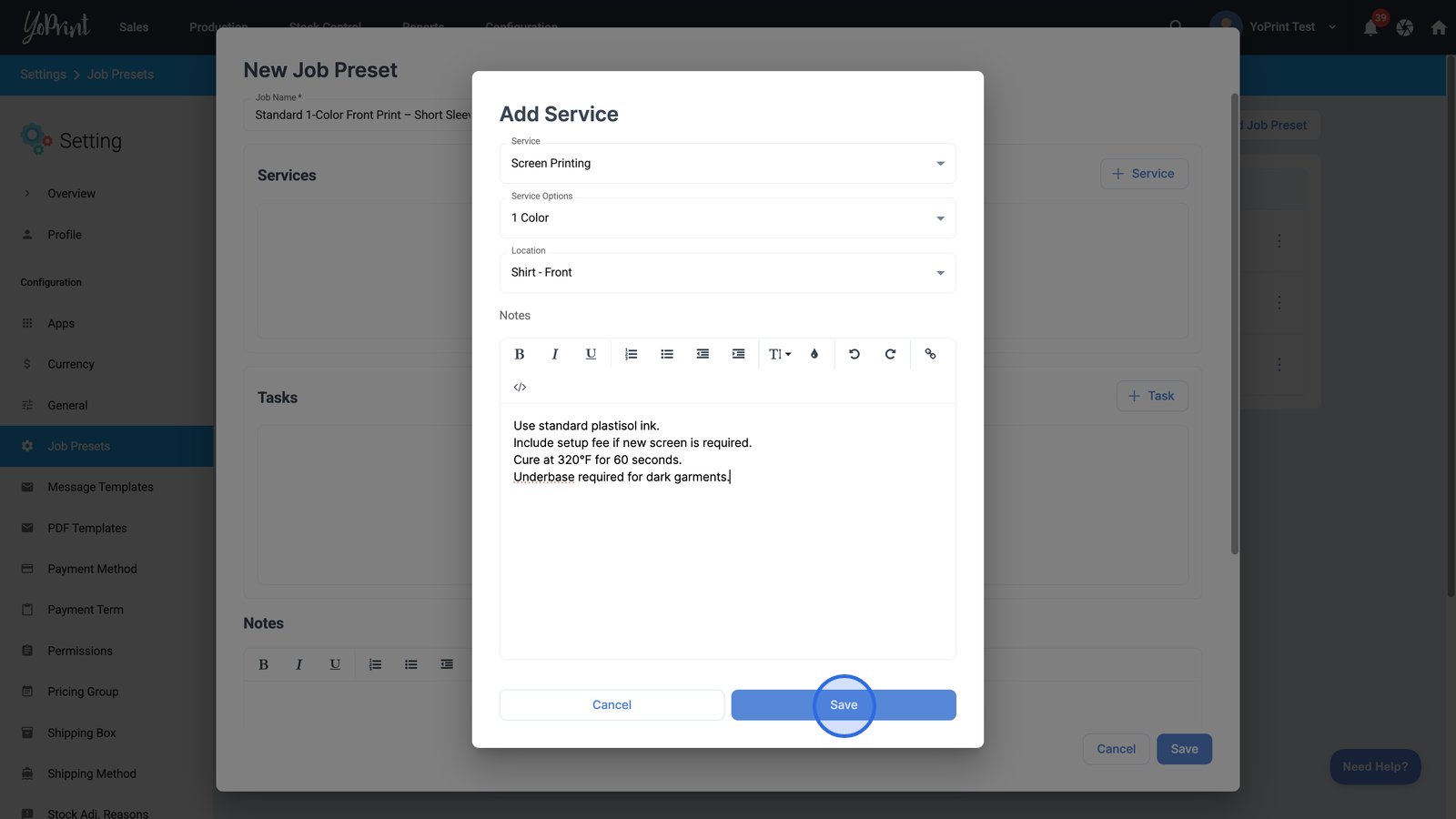Increase indent in Add Service notes editor

pyautogui.click(x=738, y=354)
